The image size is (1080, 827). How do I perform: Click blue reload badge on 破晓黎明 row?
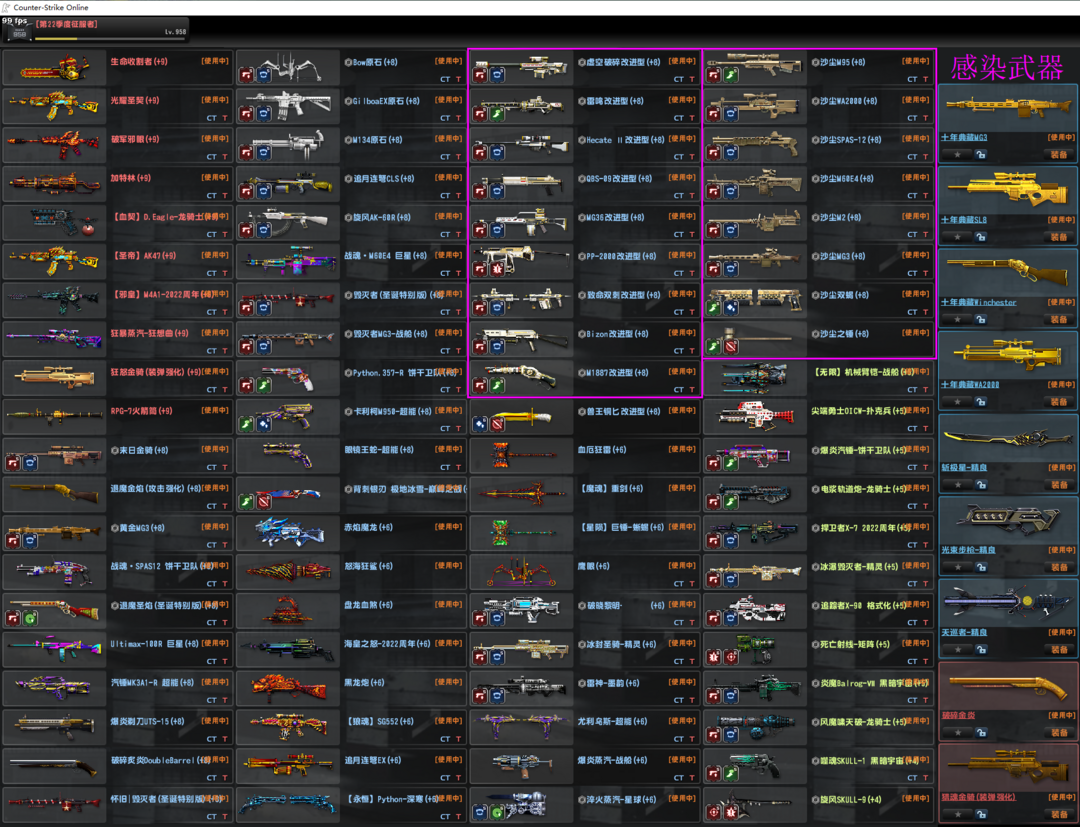point(497,618)
